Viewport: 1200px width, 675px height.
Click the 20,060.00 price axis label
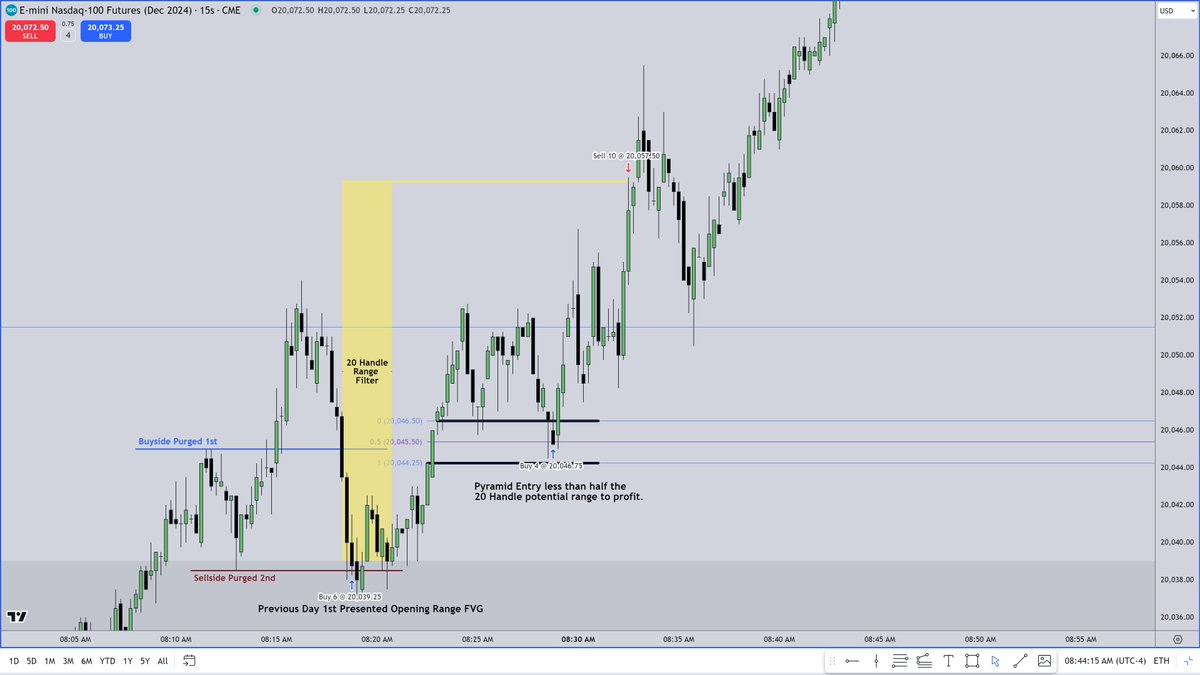(1178, 167)
